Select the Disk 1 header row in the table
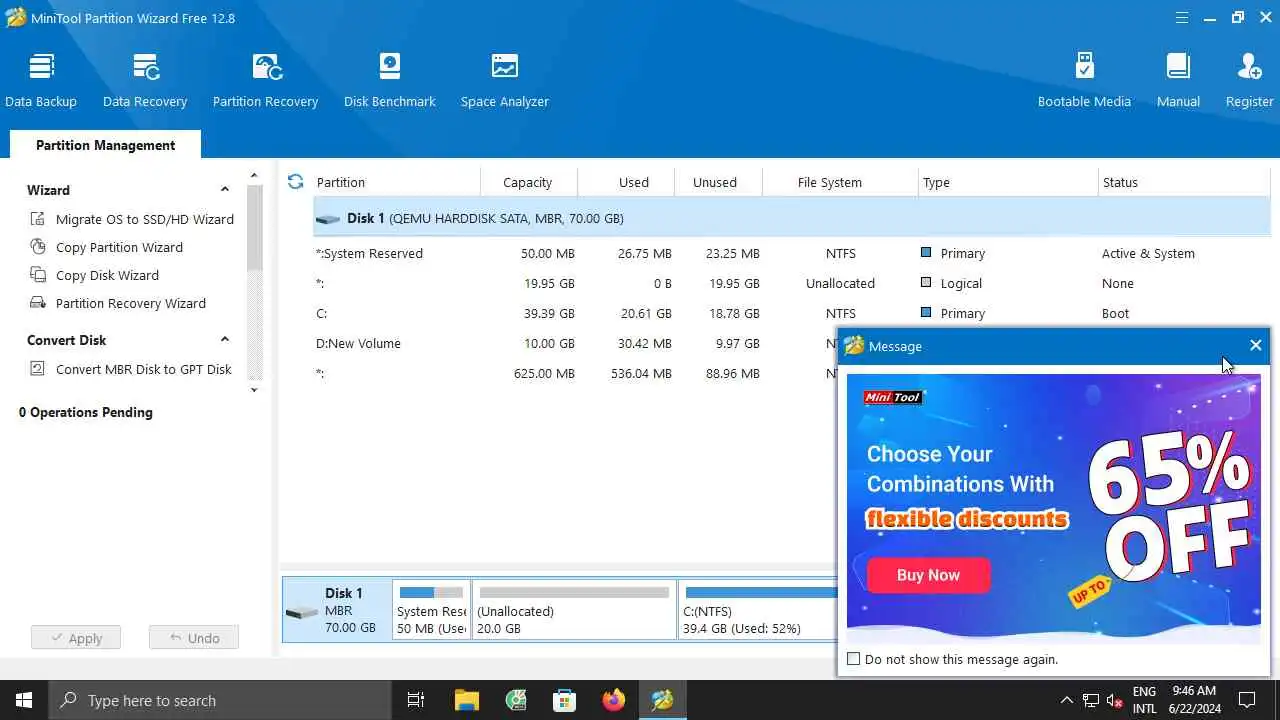The width and height of the screenshot is (1280, 720). point(792,218)
